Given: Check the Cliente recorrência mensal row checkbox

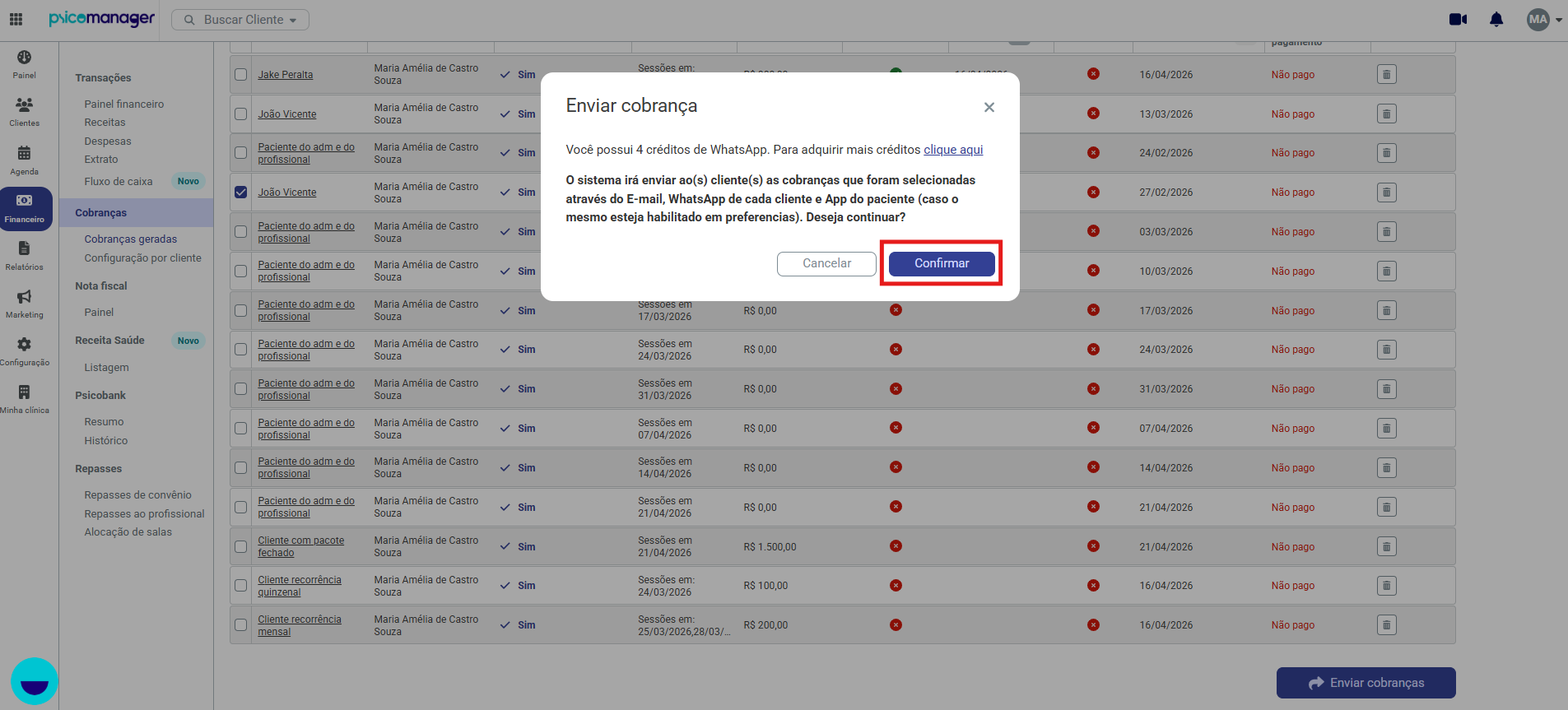Looking at the screenshot, I should click(240, 624).
